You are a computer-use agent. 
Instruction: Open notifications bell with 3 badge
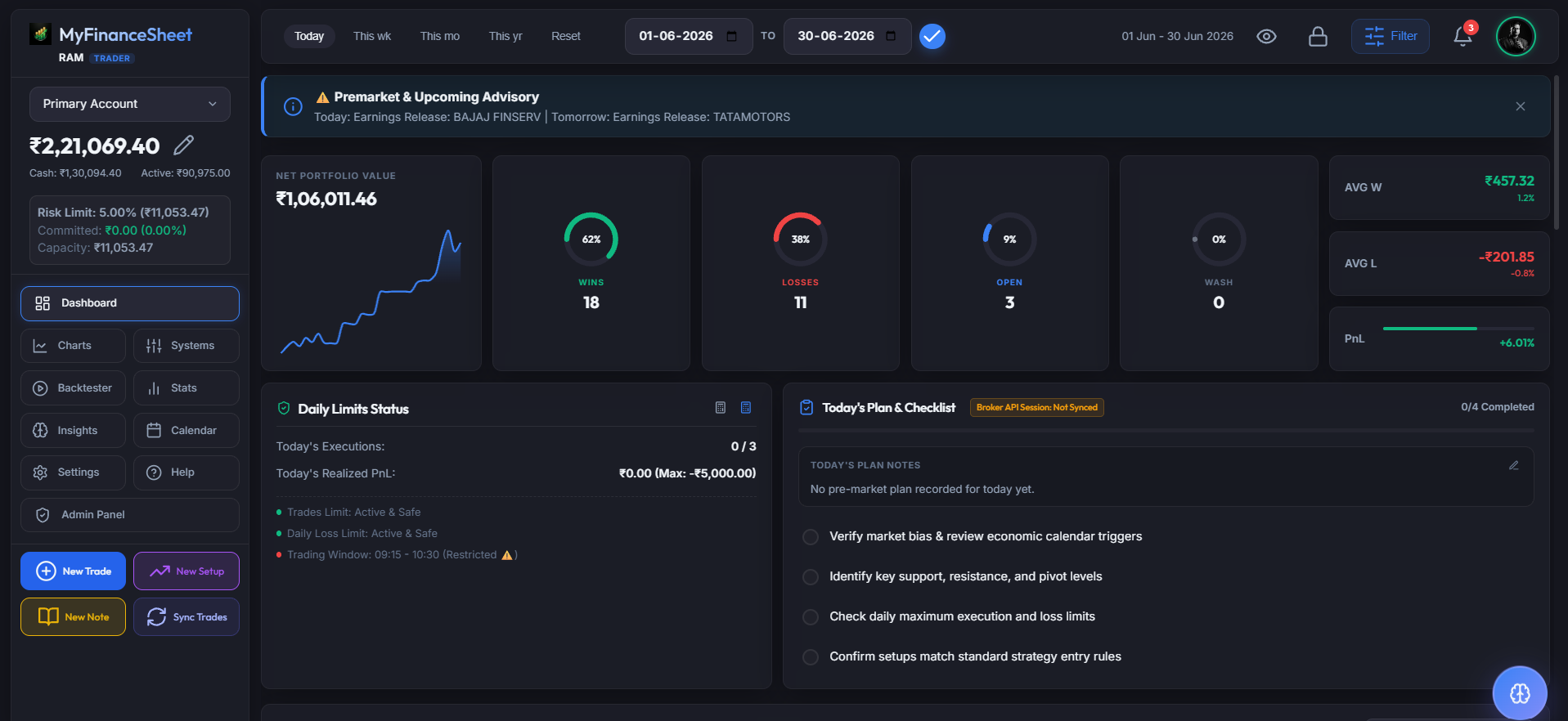pos(1463,36)
